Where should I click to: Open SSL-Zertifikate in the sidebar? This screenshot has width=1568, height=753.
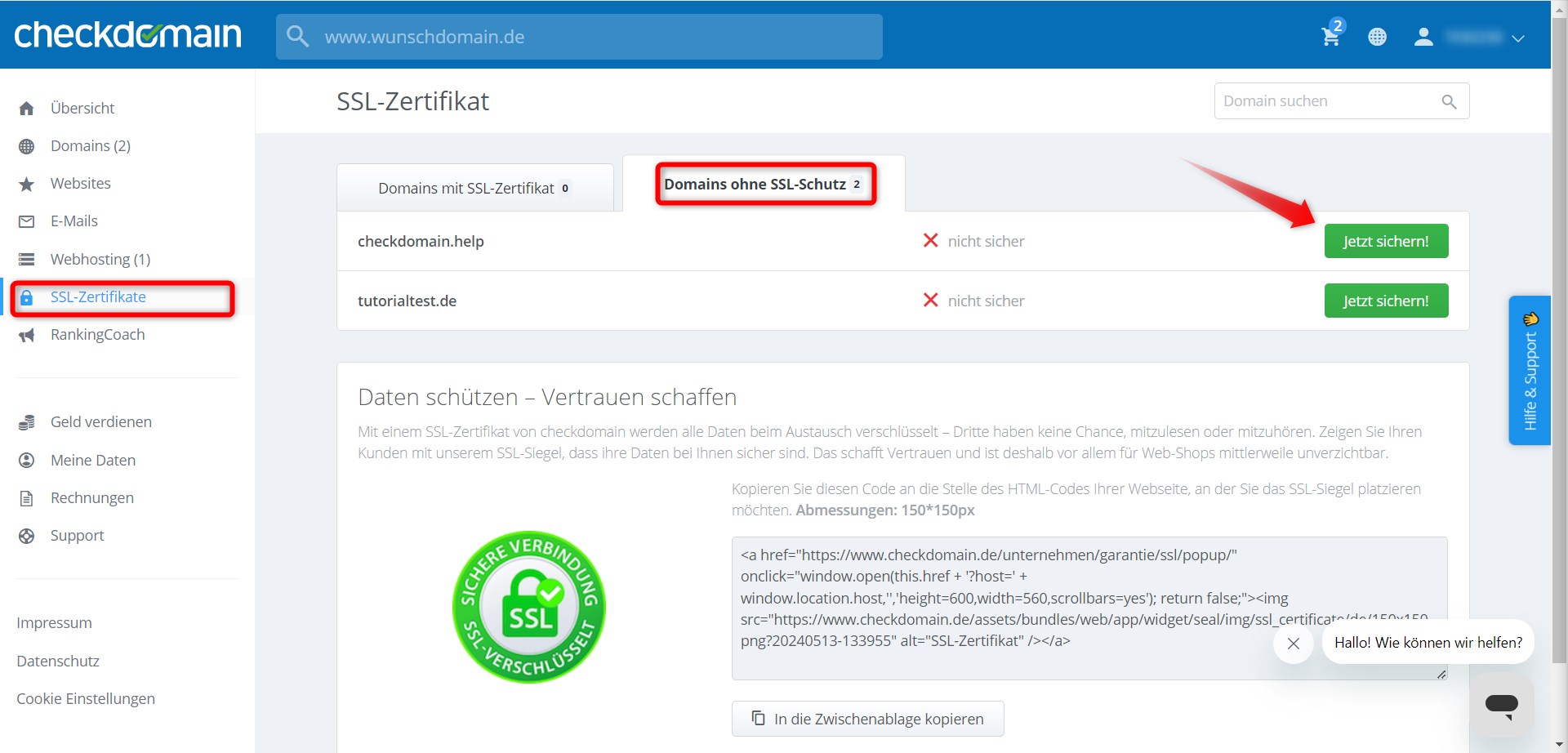[98, 296]
